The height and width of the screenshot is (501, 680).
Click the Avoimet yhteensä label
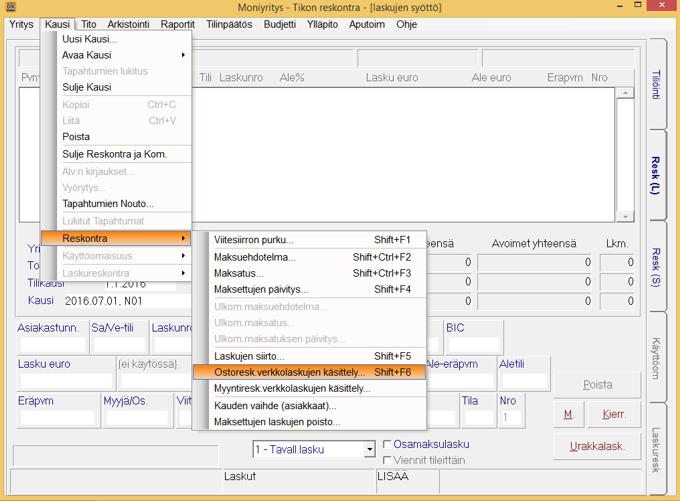click(534, 244)
